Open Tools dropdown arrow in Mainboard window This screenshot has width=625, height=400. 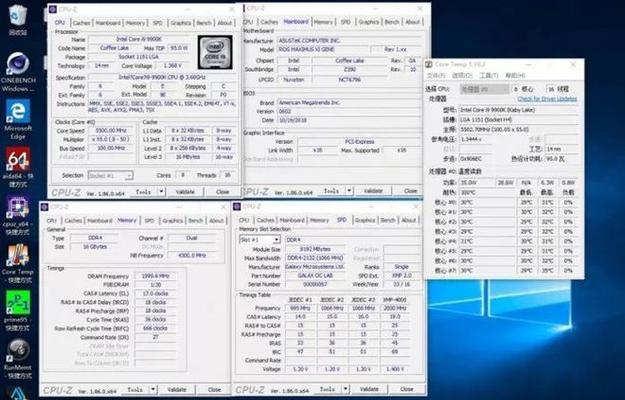[x=349, y=191]
